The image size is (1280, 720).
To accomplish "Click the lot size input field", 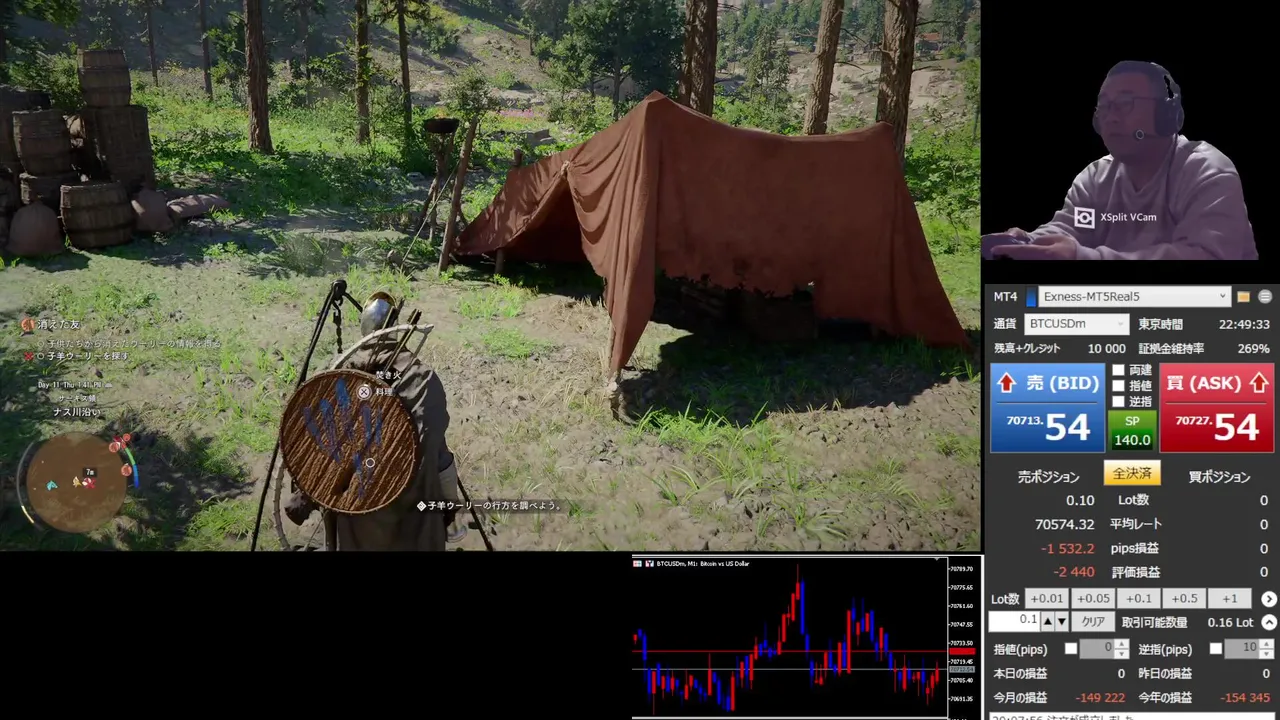I will point(1014,621).
